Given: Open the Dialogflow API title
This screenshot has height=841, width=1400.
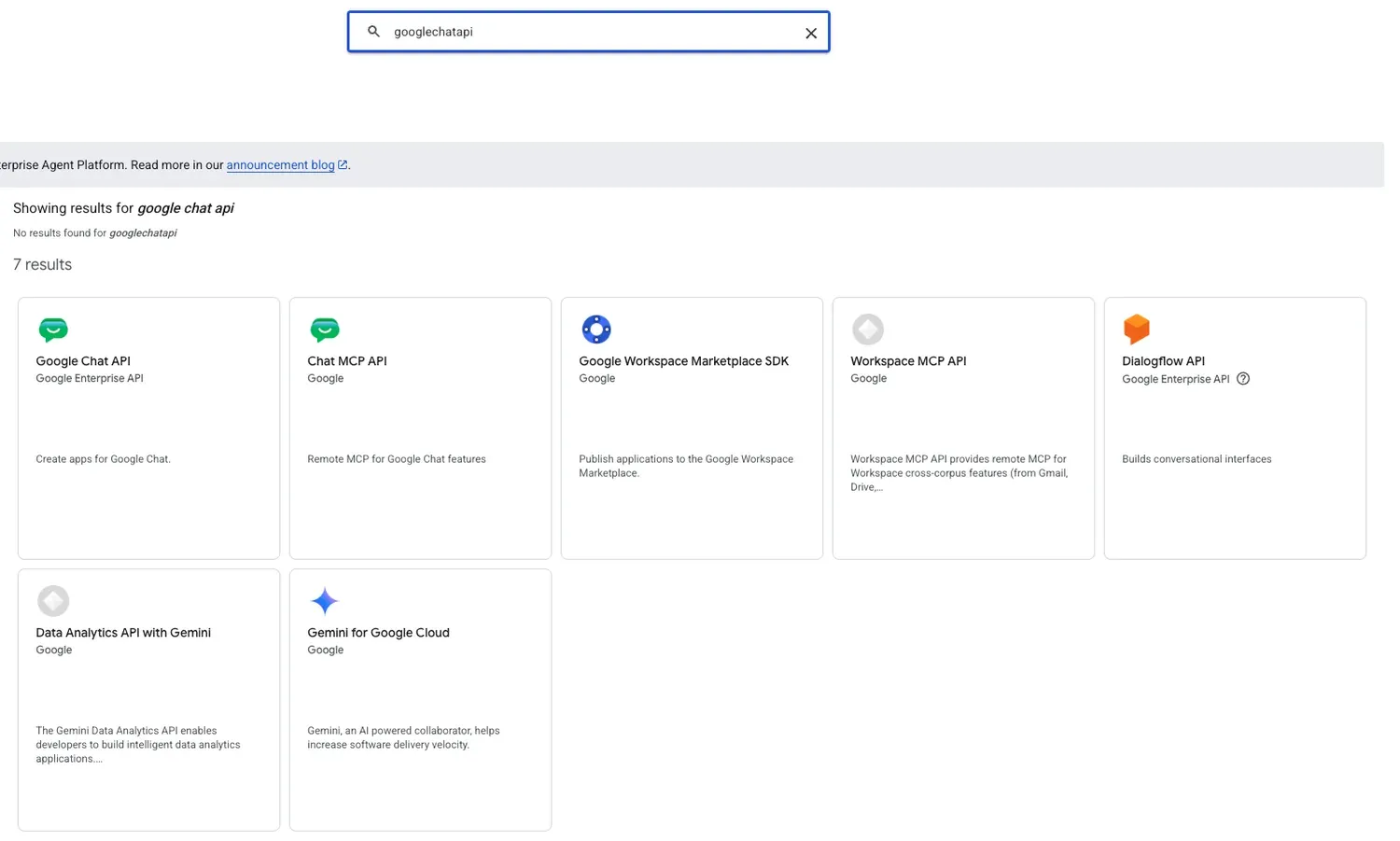Looking at the screenshot, I should point(1163,361).
